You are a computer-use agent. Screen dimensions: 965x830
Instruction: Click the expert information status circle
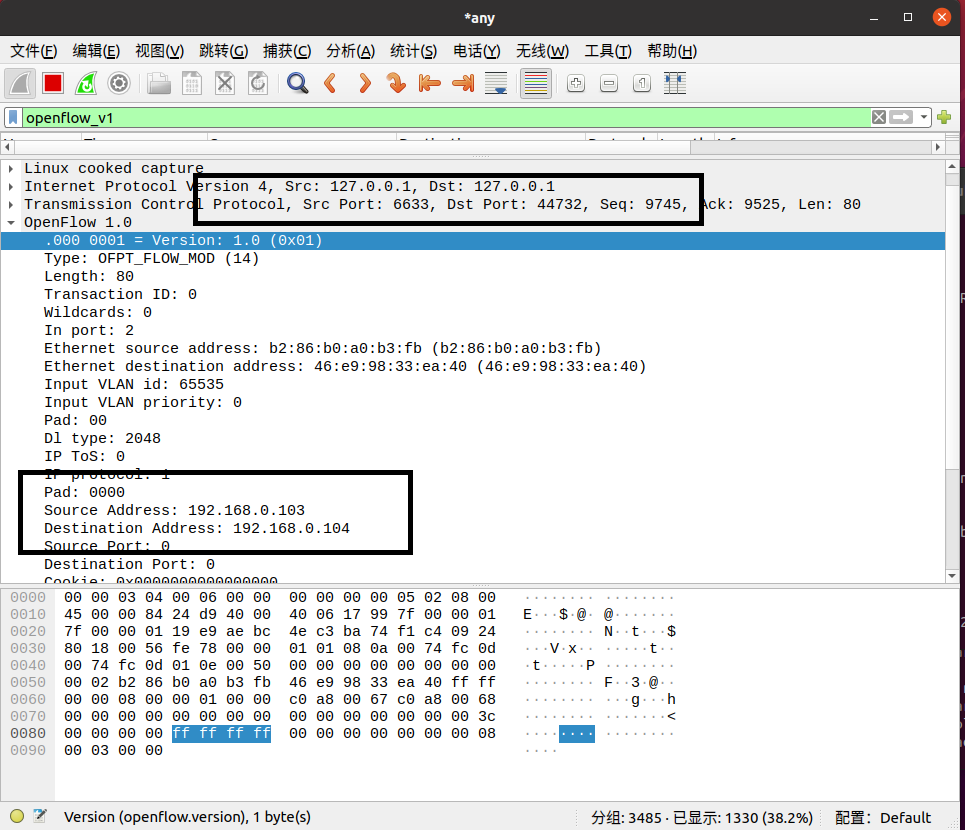pos(17,816)
